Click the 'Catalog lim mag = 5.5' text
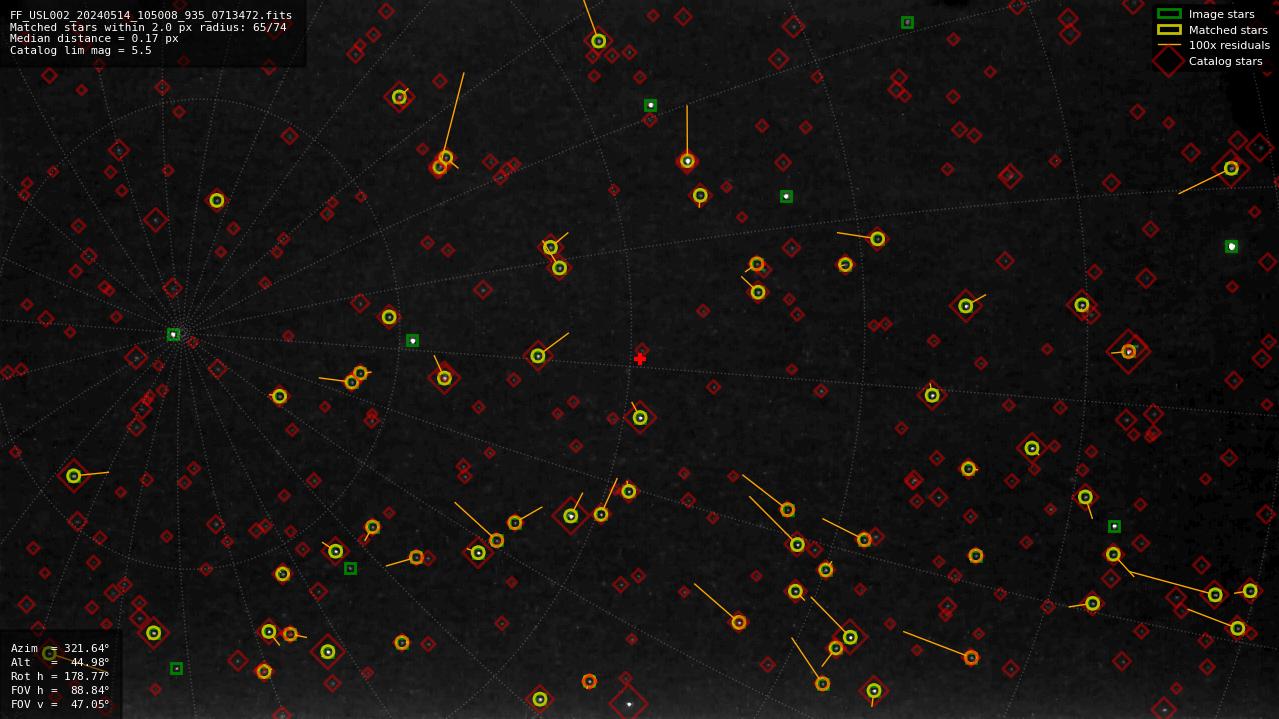This screenshot has height=719, width=1279. pos(81,50)
